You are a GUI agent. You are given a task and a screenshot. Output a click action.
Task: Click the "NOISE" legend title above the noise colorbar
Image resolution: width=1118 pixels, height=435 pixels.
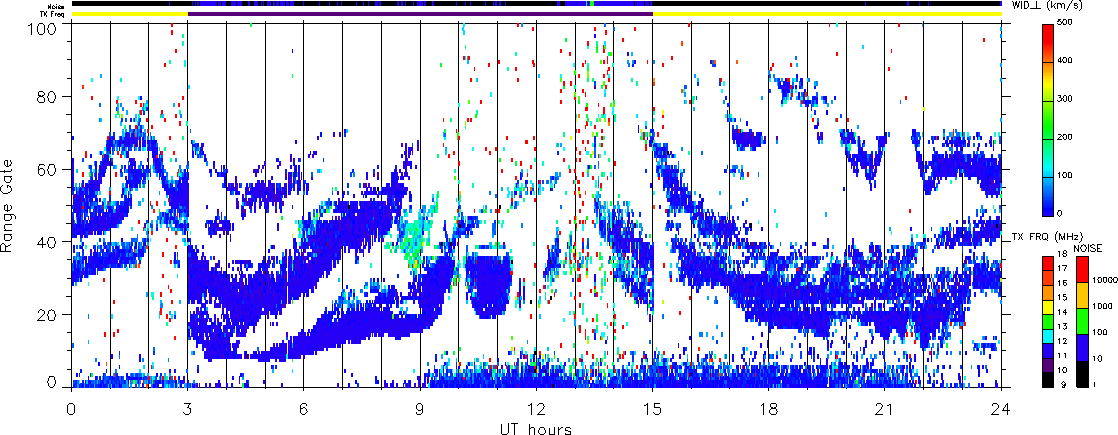tap(1087, 247)
